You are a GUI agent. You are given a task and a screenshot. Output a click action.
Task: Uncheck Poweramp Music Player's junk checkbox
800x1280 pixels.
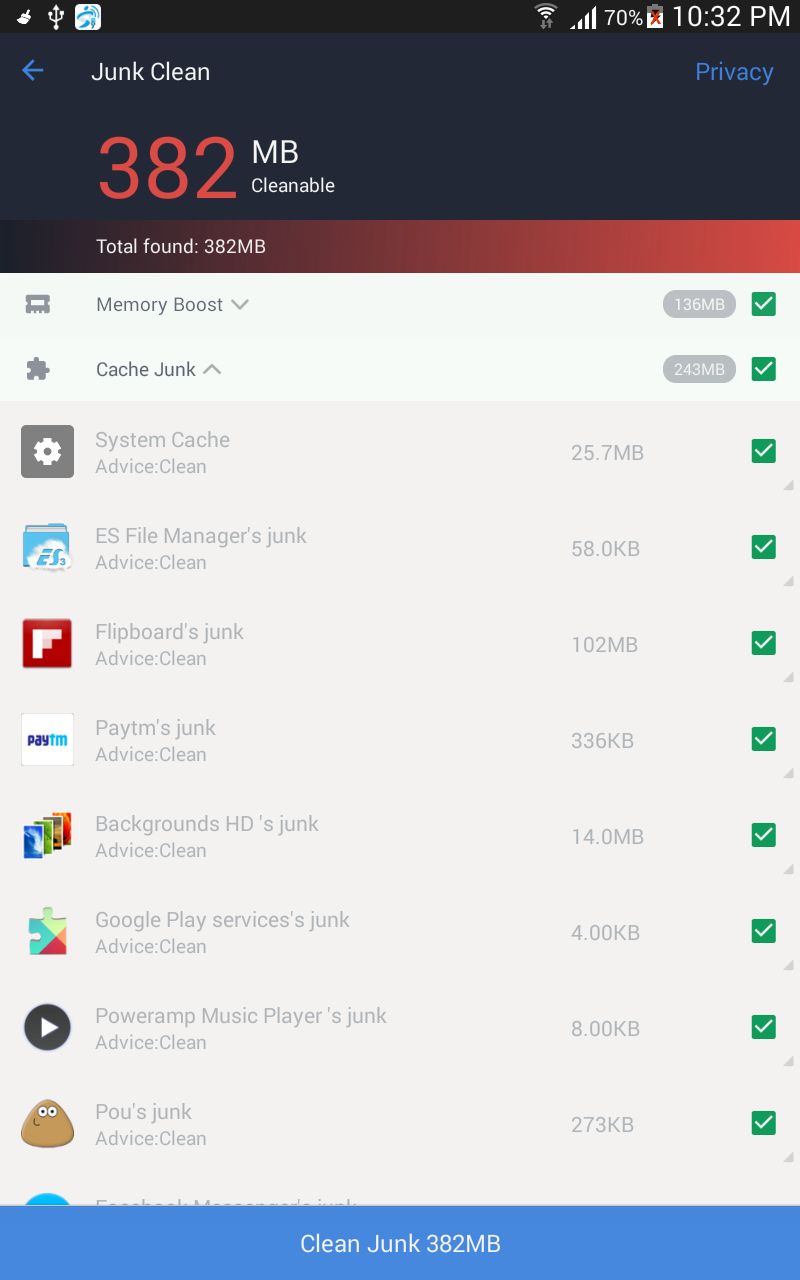764,1027
